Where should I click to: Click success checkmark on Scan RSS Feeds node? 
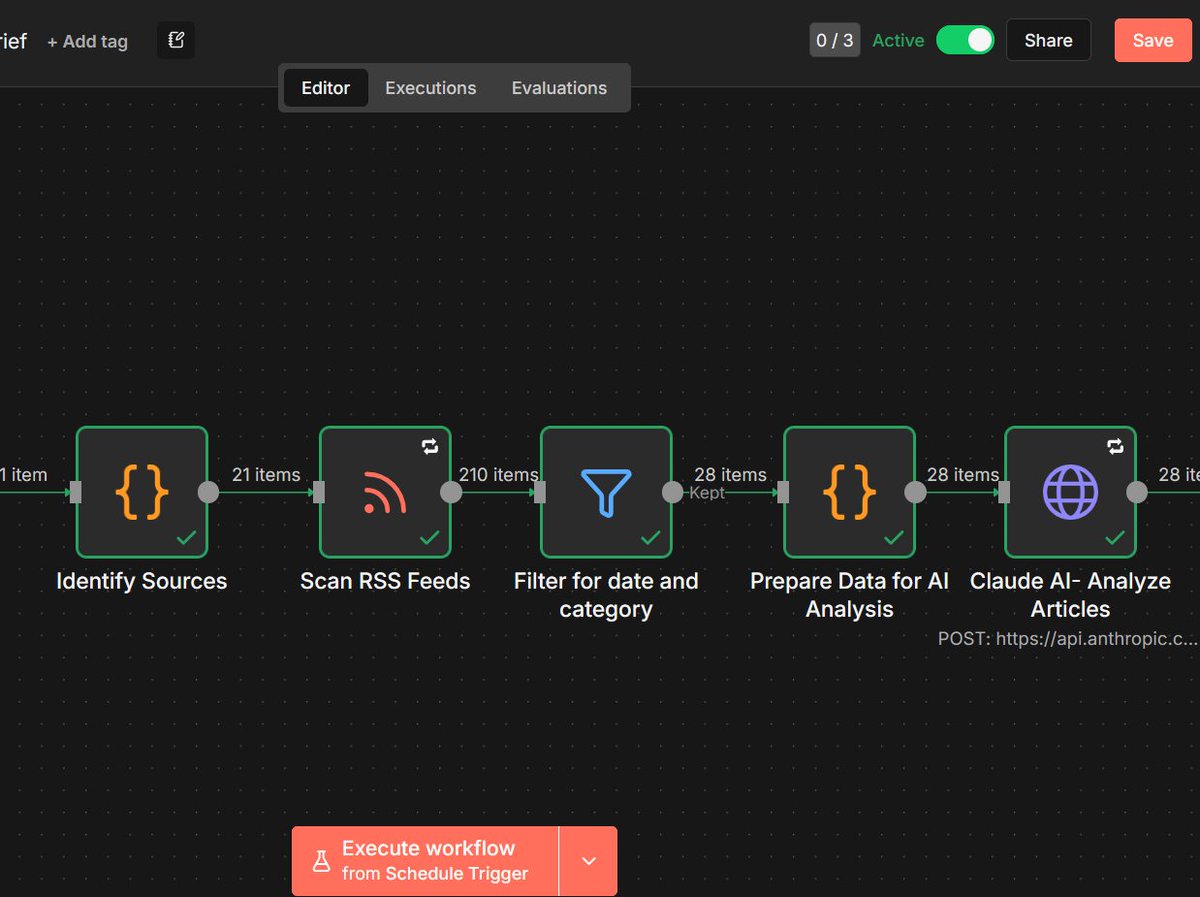pos(429,538)
